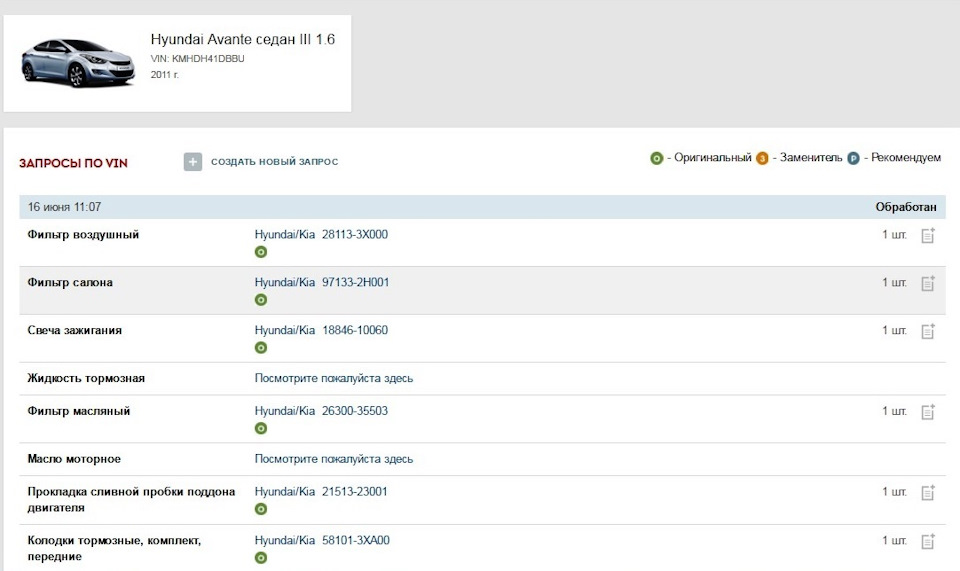Click green original badge under 26300-35503

click(x=261, y=428)
